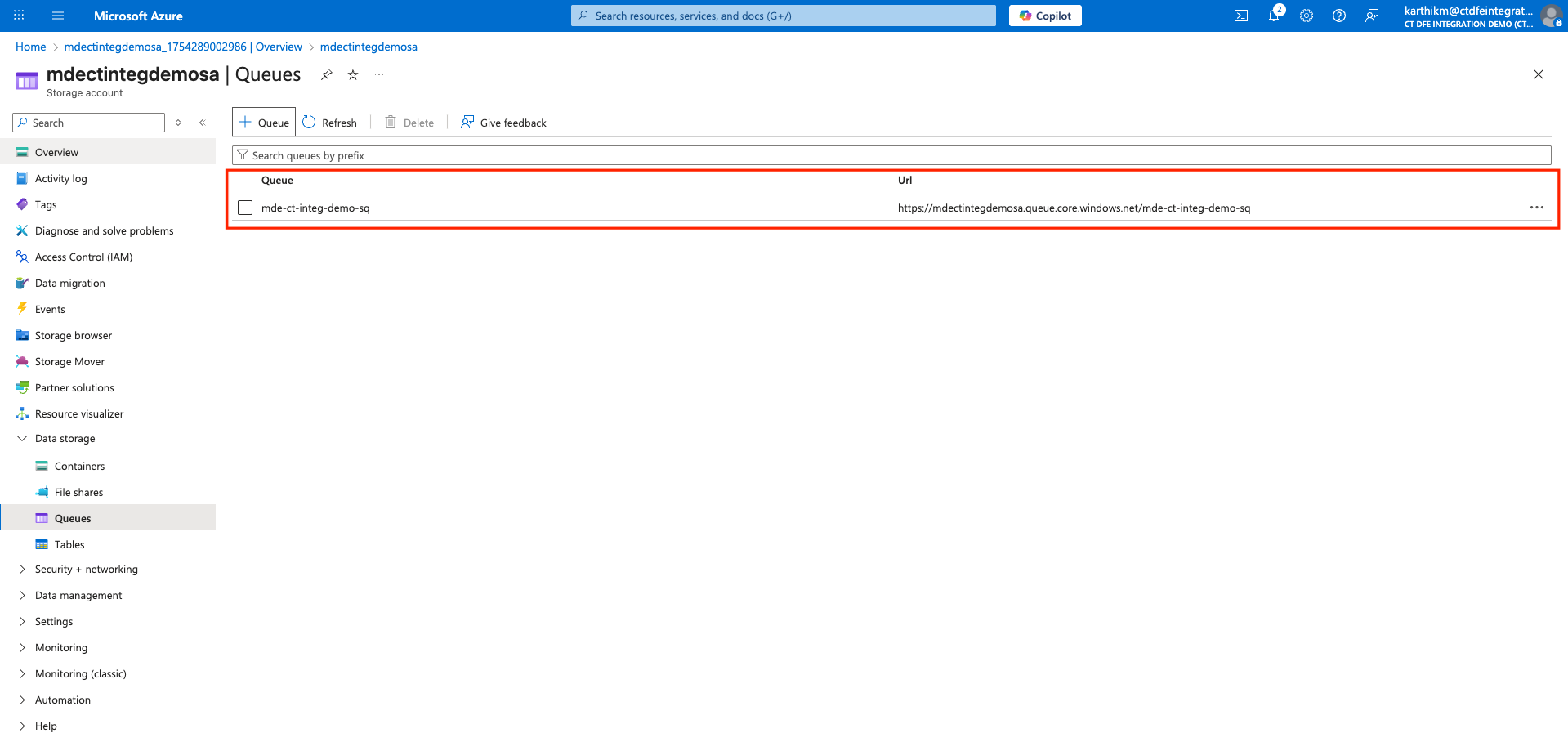This screenshot has width=1568, height=751.
Task: Open the portal hamburger menu
Action: 57,16
